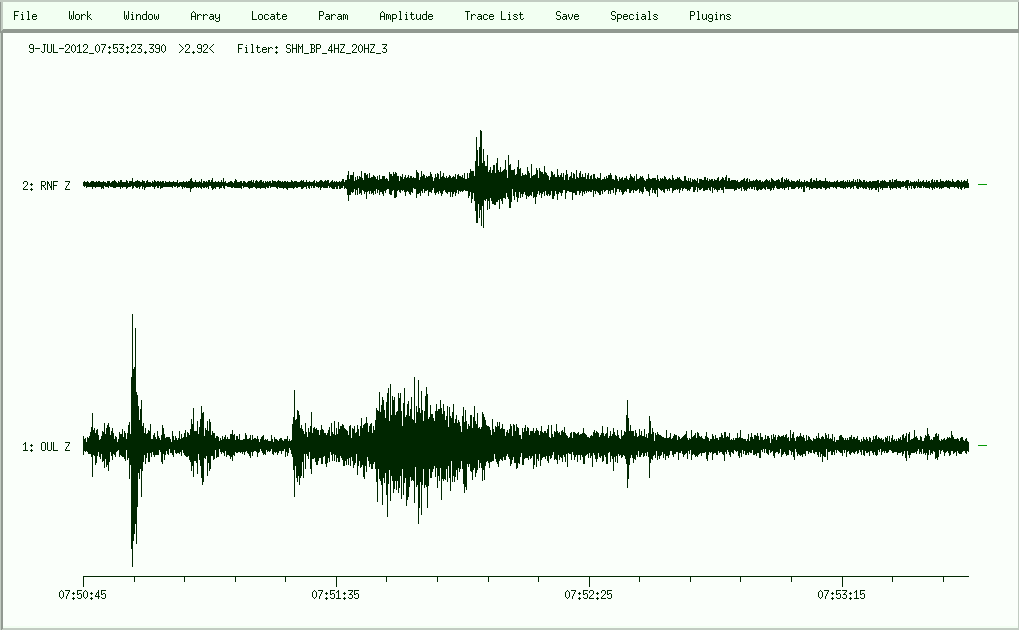Click the dash marker right of OUL trace
This screenshot has width=1019, height=630.
(982, 446)
